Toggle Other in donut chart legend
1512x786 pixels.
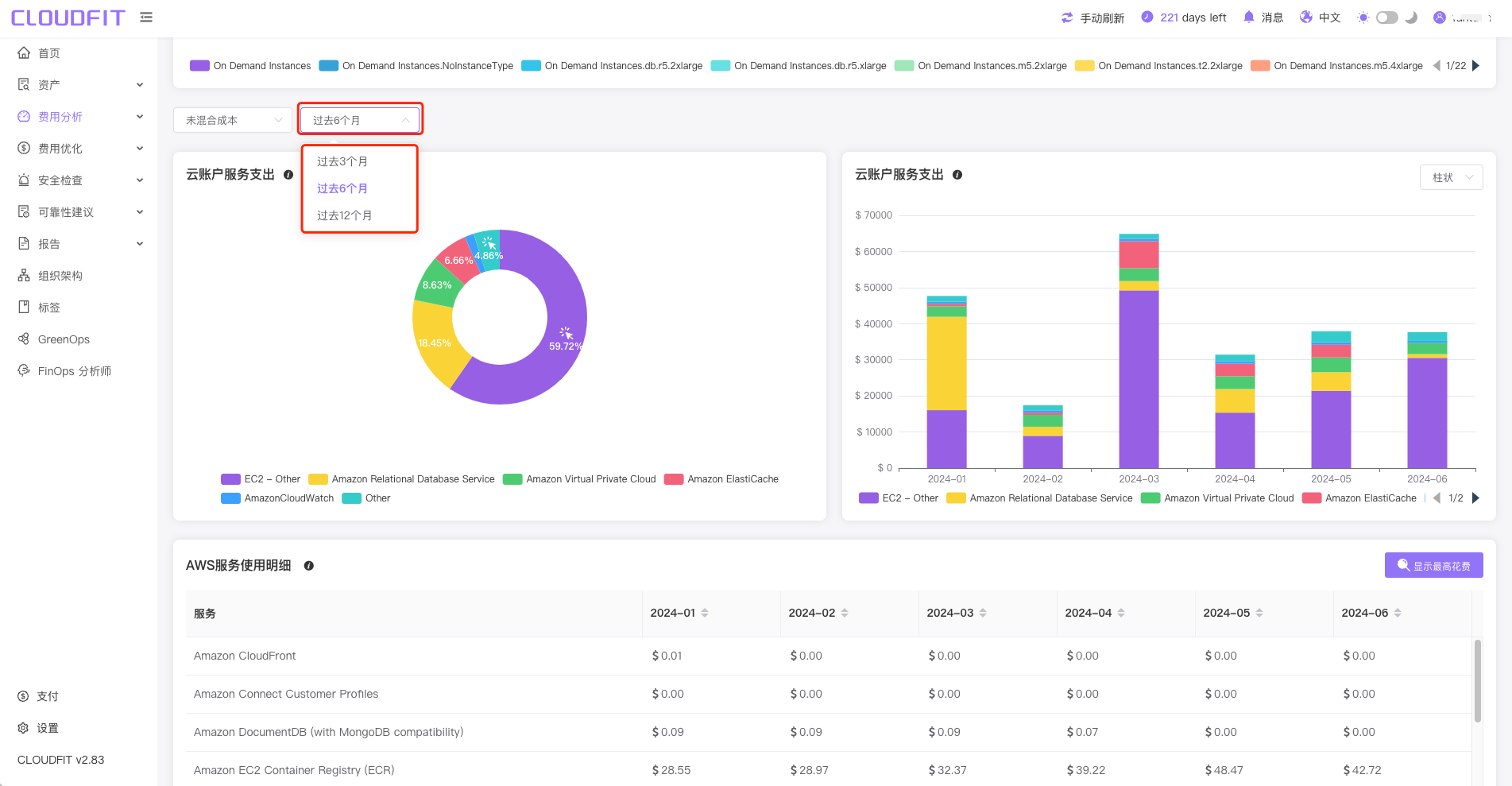point(366,498)
